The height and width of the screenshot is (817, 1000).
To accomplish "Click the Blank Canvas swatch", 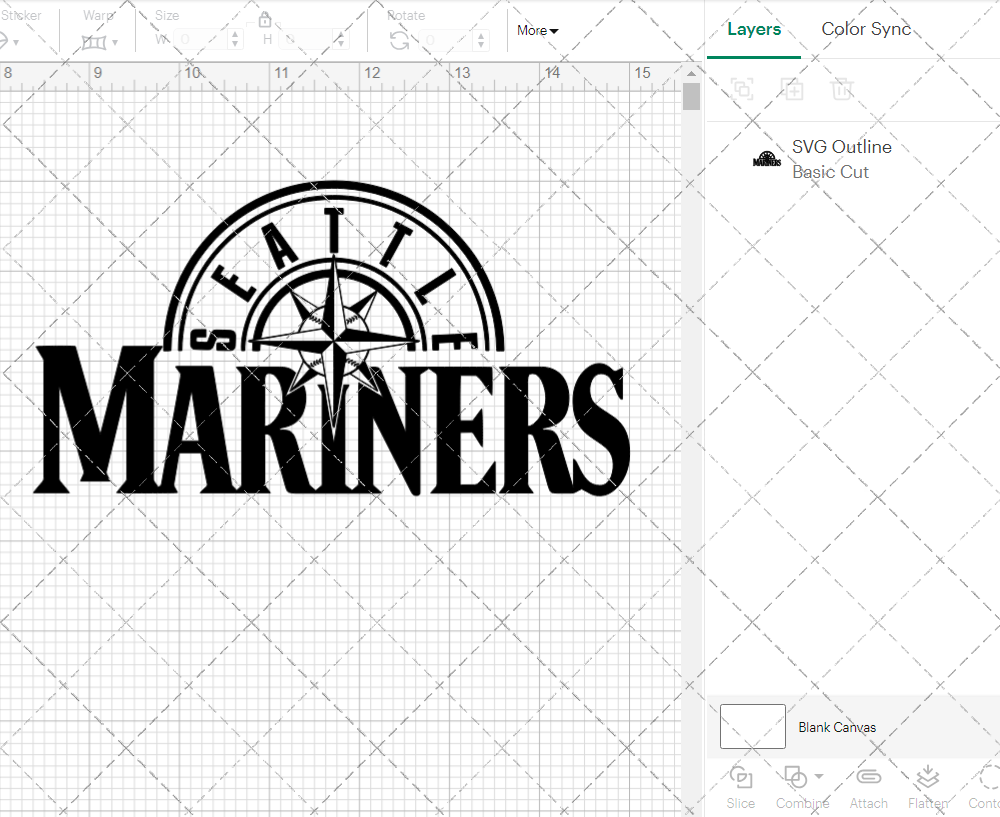I will (x=752, y=727).
